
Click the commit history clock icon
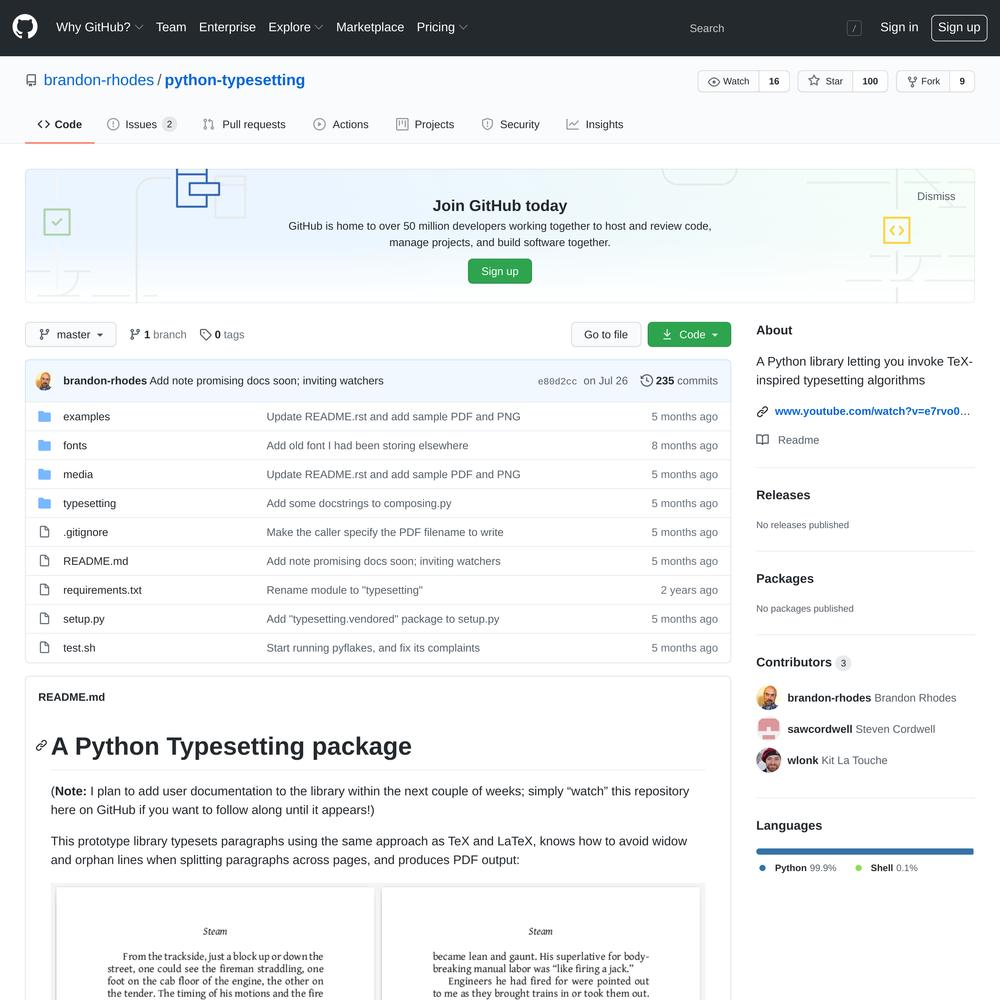coord(646,381)
